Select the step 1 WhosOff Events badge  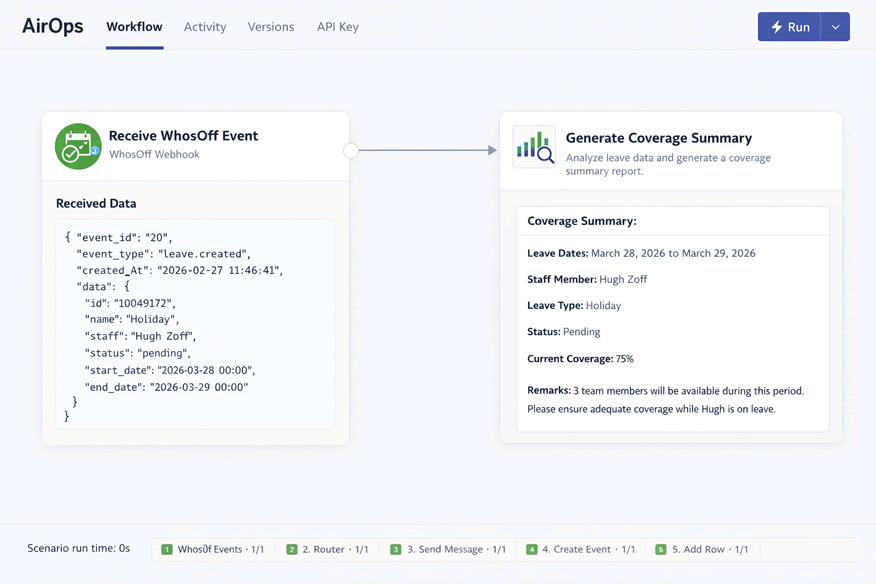point(213,549)
